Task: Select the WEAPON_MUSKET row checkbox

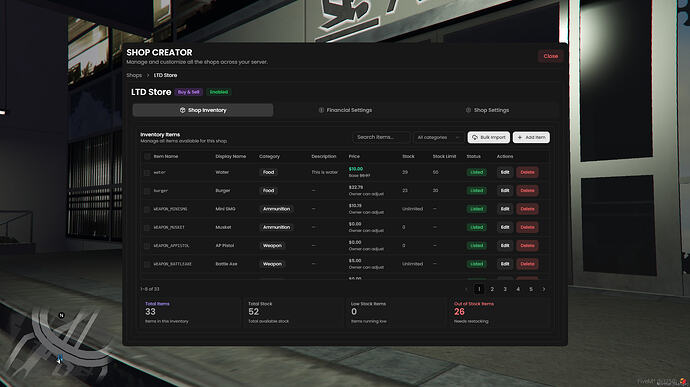Action: click(x=147, y=228)
